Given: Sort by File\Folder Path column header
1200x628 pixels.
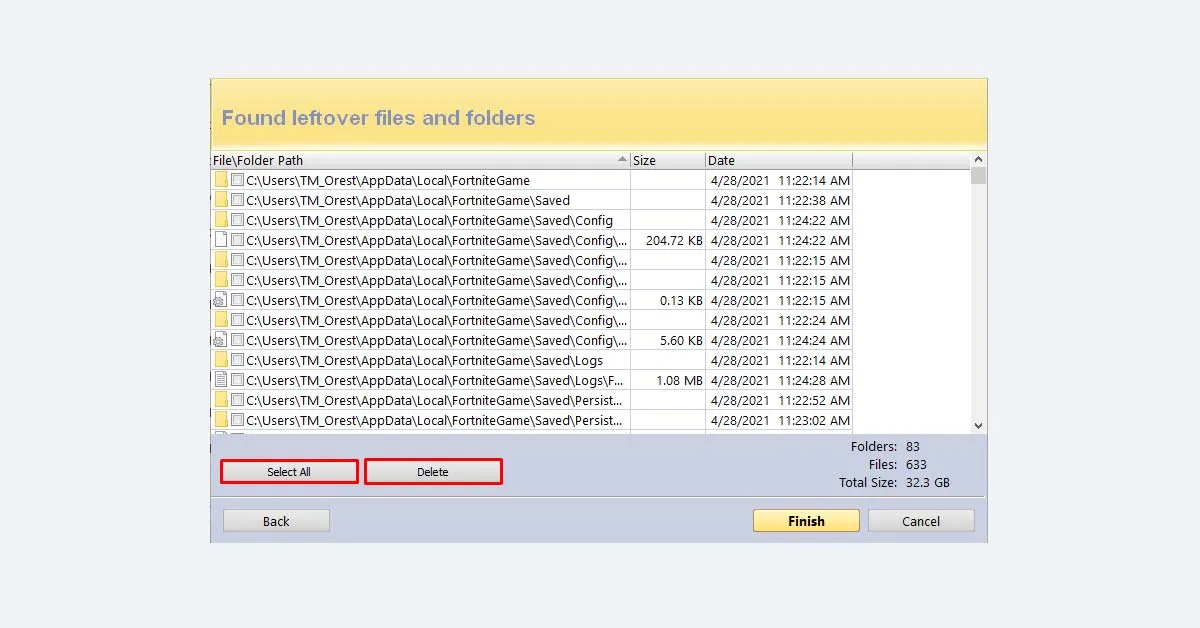Looking at the screenshot, I should 420,160.
